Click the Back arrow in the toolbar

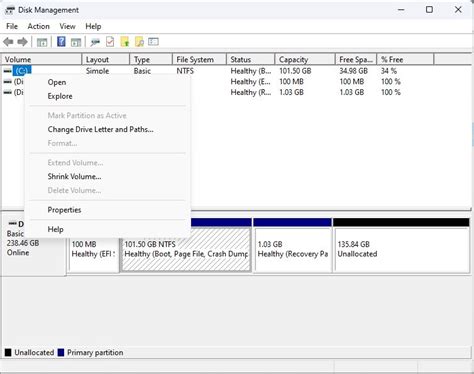coord(8,42)
